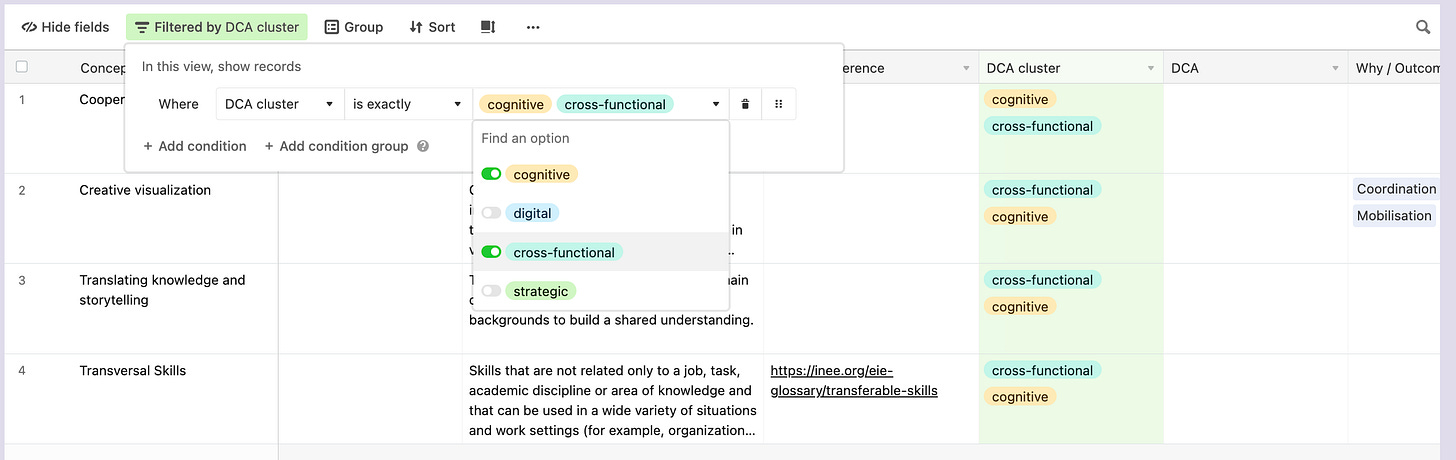
Task: Select the Creative visualization record name
Action: [x=145, y=190]
